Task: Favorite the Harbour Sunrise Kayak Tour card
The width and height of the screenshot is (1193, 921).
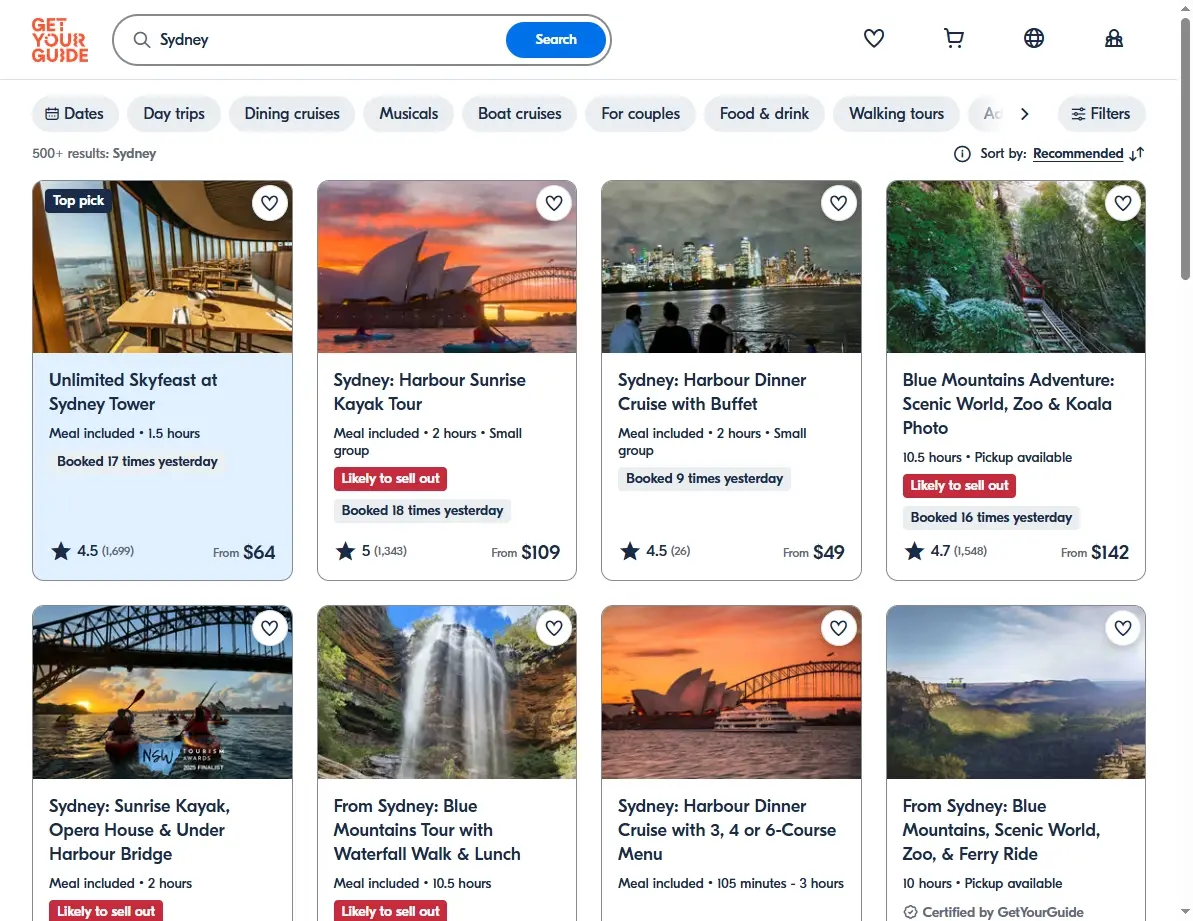Action: pyautogui.click(x=554, y=203)
